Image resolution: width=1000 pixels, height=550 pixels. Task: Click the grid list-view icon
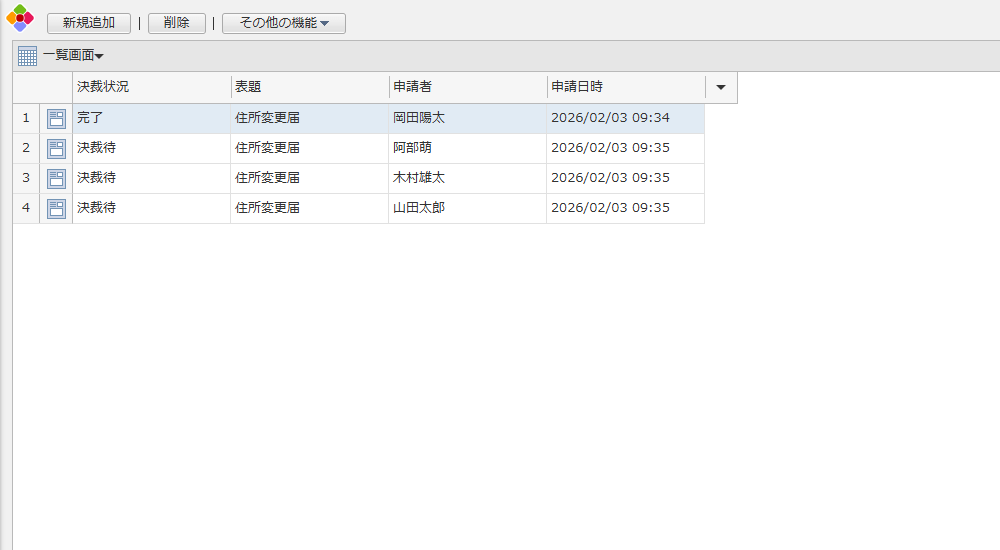pos(27,56)
